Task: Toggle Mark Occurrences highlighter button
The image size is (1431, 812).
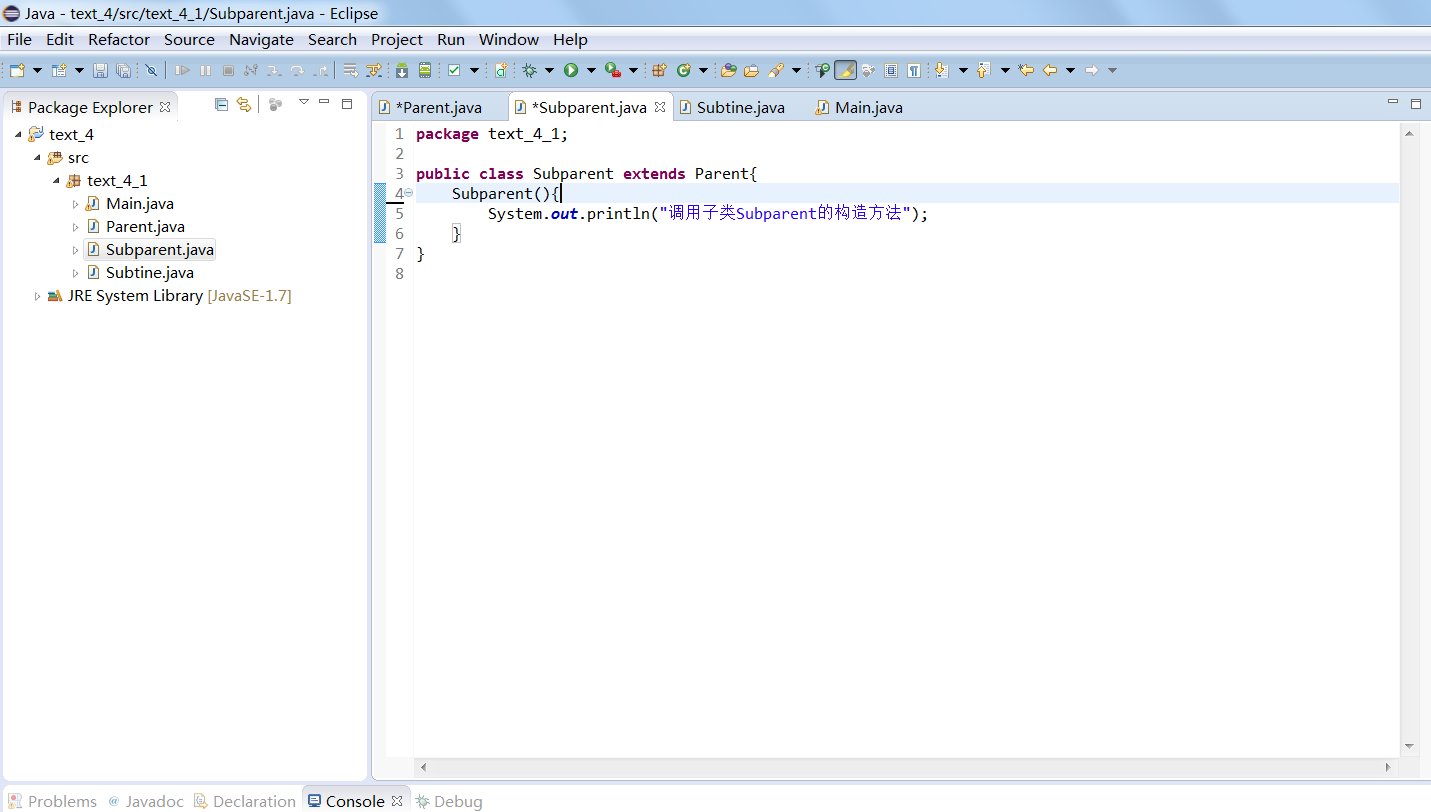Action: pyautogui.click(x=845, y=70)
